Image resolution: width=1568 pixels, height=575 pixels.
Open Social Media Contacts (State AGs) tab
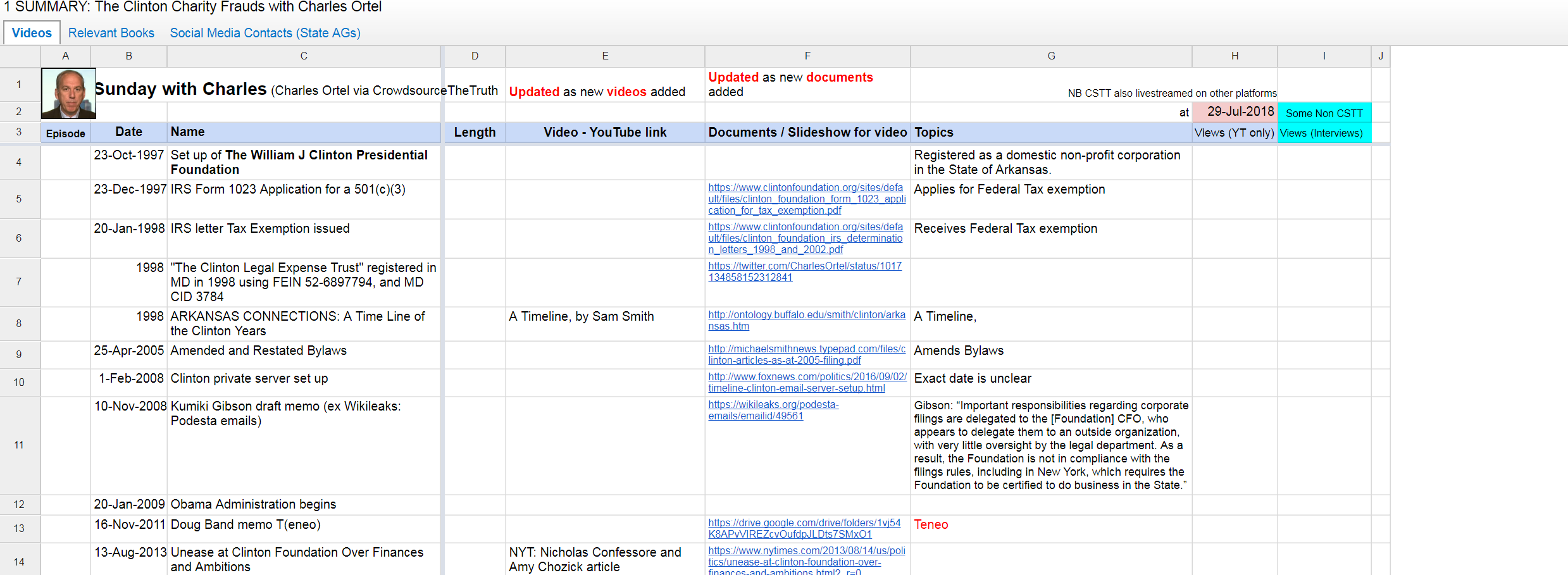pos(265,33)
